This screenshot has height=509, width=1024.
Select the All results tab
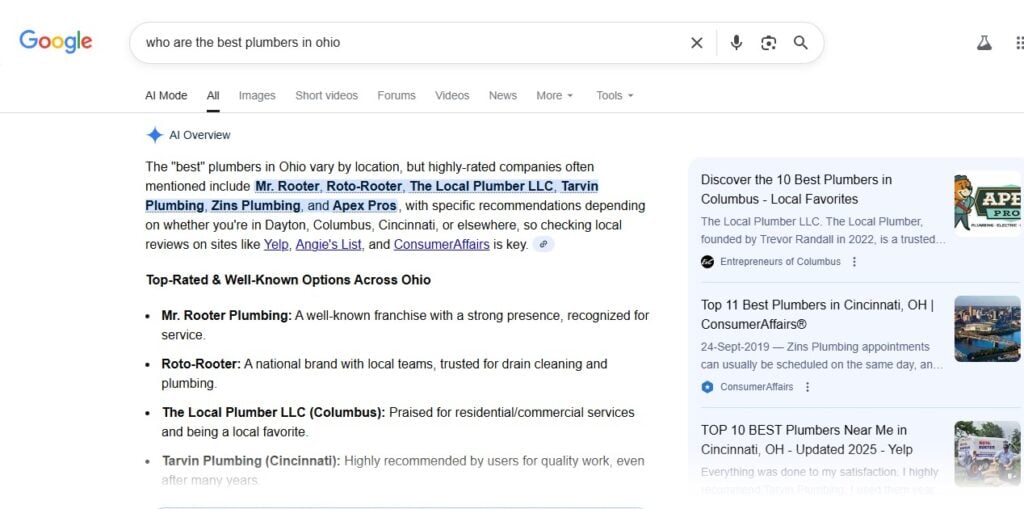(x=213, y=95)
